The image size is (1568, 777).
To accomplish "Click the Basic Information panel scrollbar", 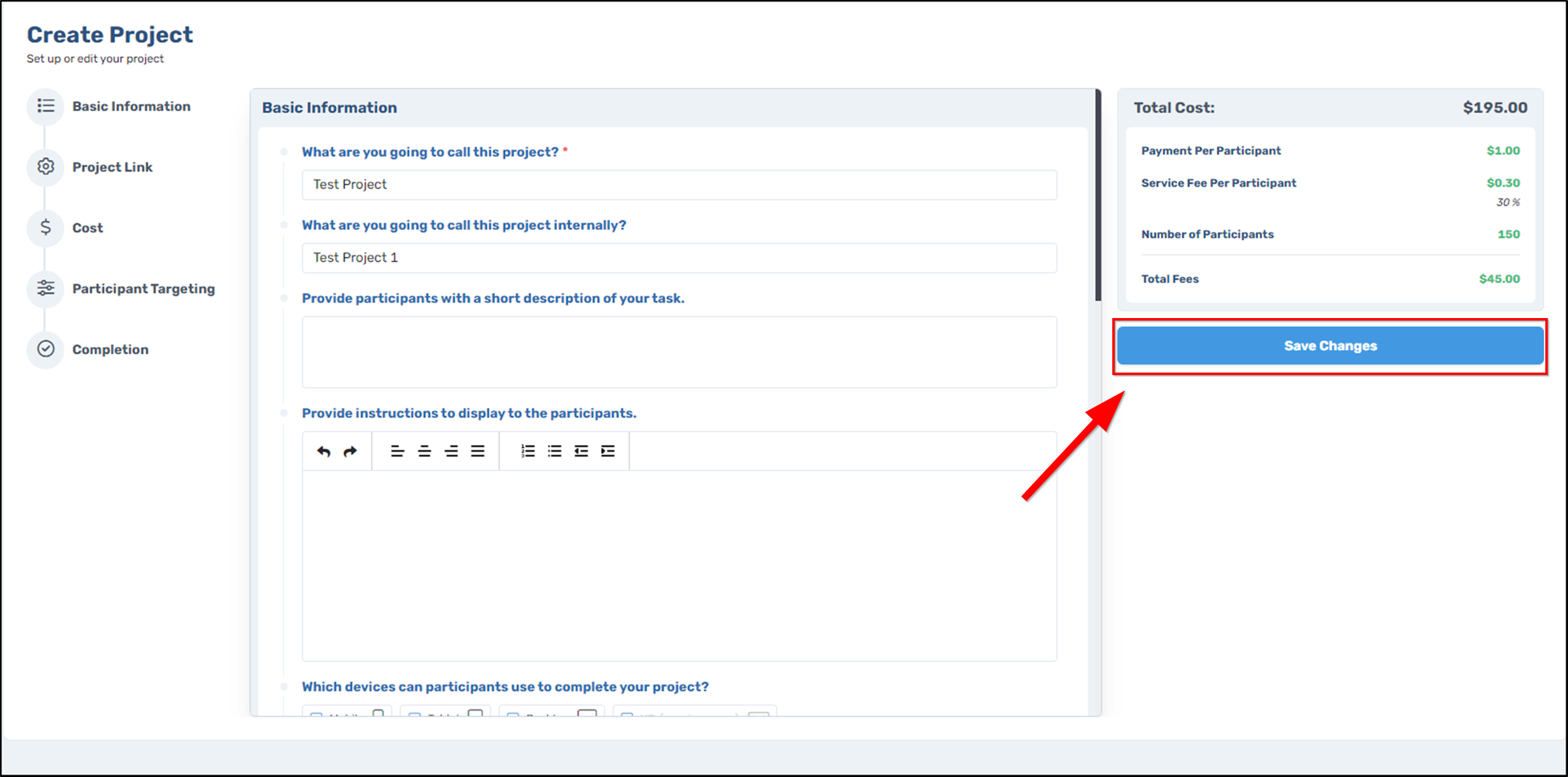I will pos(1098,194).
